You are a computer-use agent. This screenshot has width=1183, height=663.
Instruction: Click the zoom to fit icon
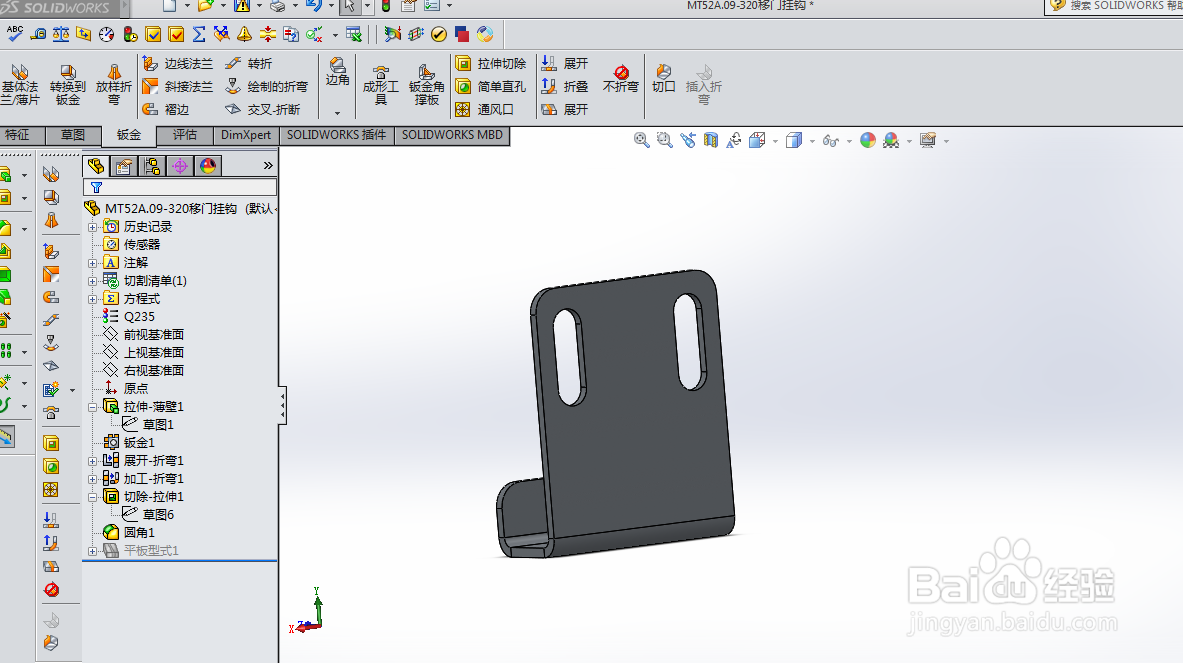(x=641, y=140)
